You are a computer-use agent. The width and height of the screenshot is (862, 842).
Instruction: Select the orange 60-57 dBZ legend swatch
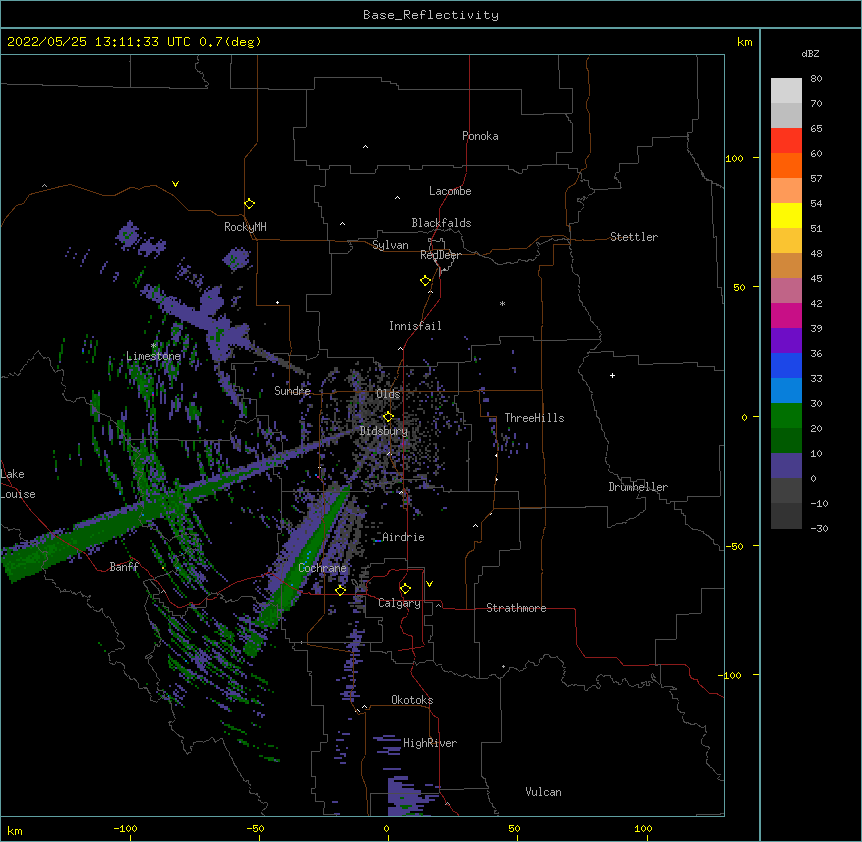click(786, 165)
